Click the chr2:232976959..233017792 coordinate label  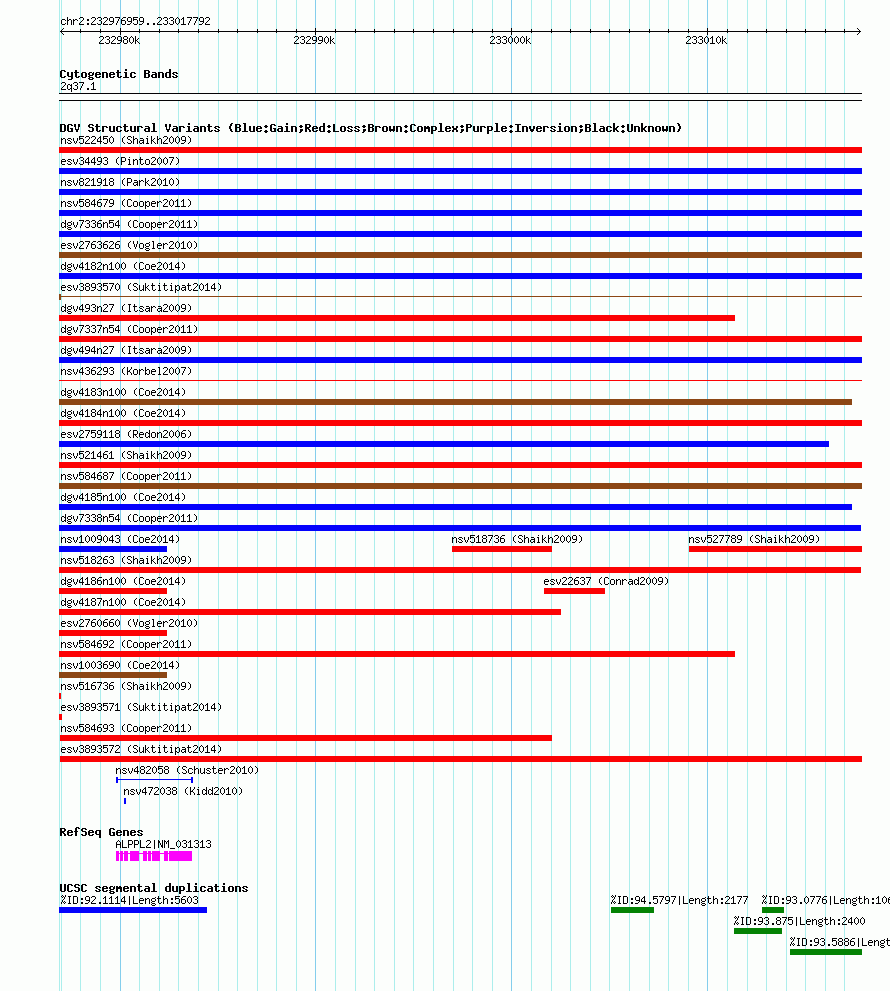(135, 21)
